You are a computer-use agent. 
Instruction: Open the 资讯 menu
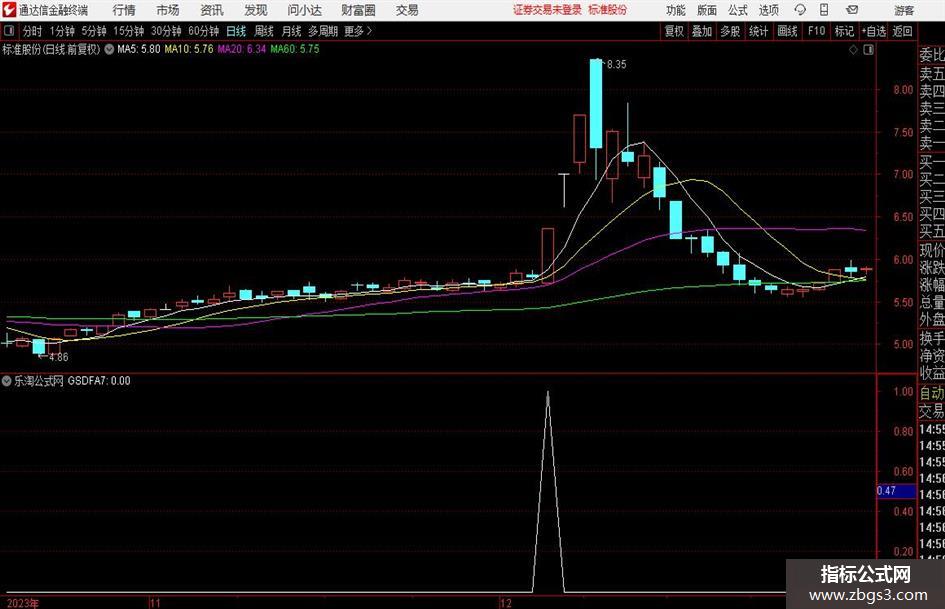[212, 10]
